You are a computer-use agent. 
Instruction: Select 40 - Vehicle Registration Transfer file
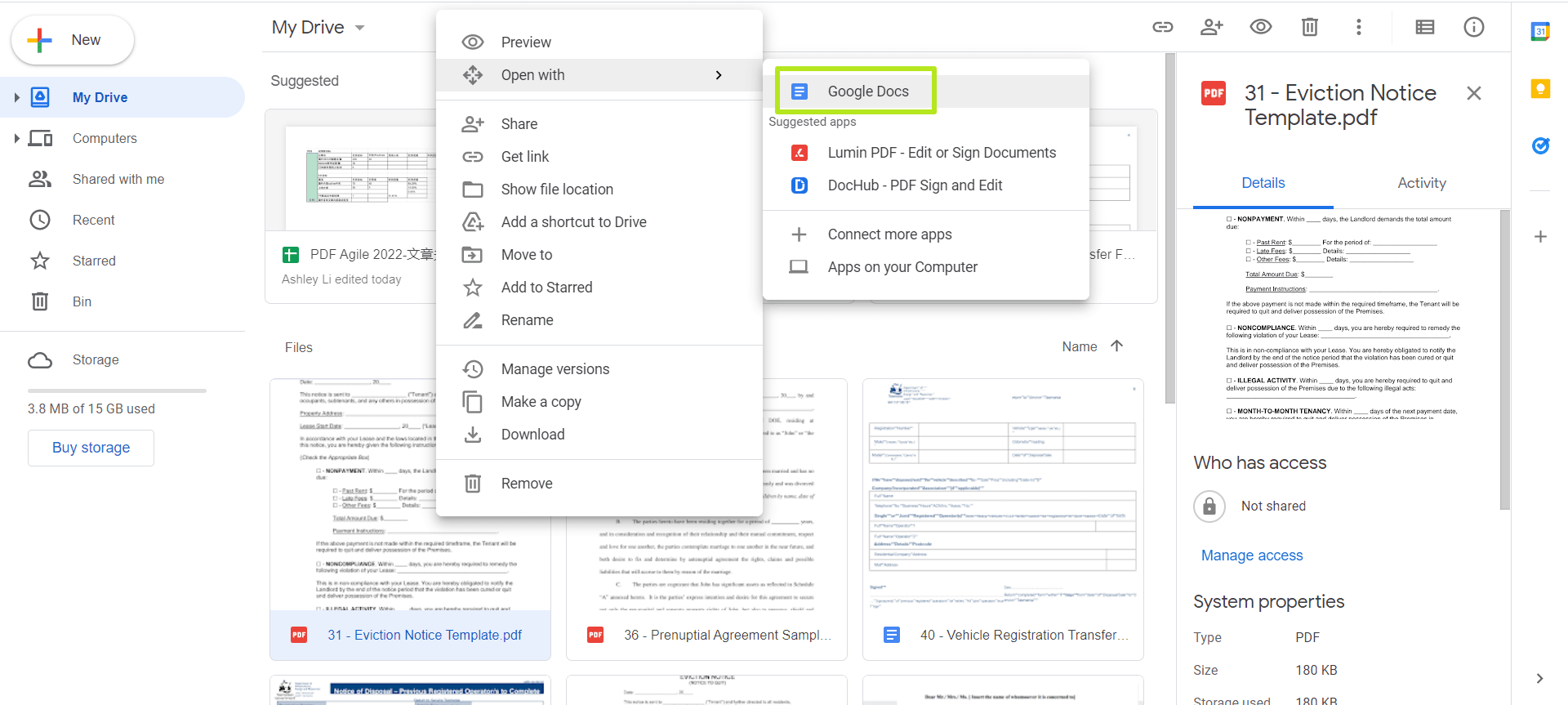pos(1003,520)
